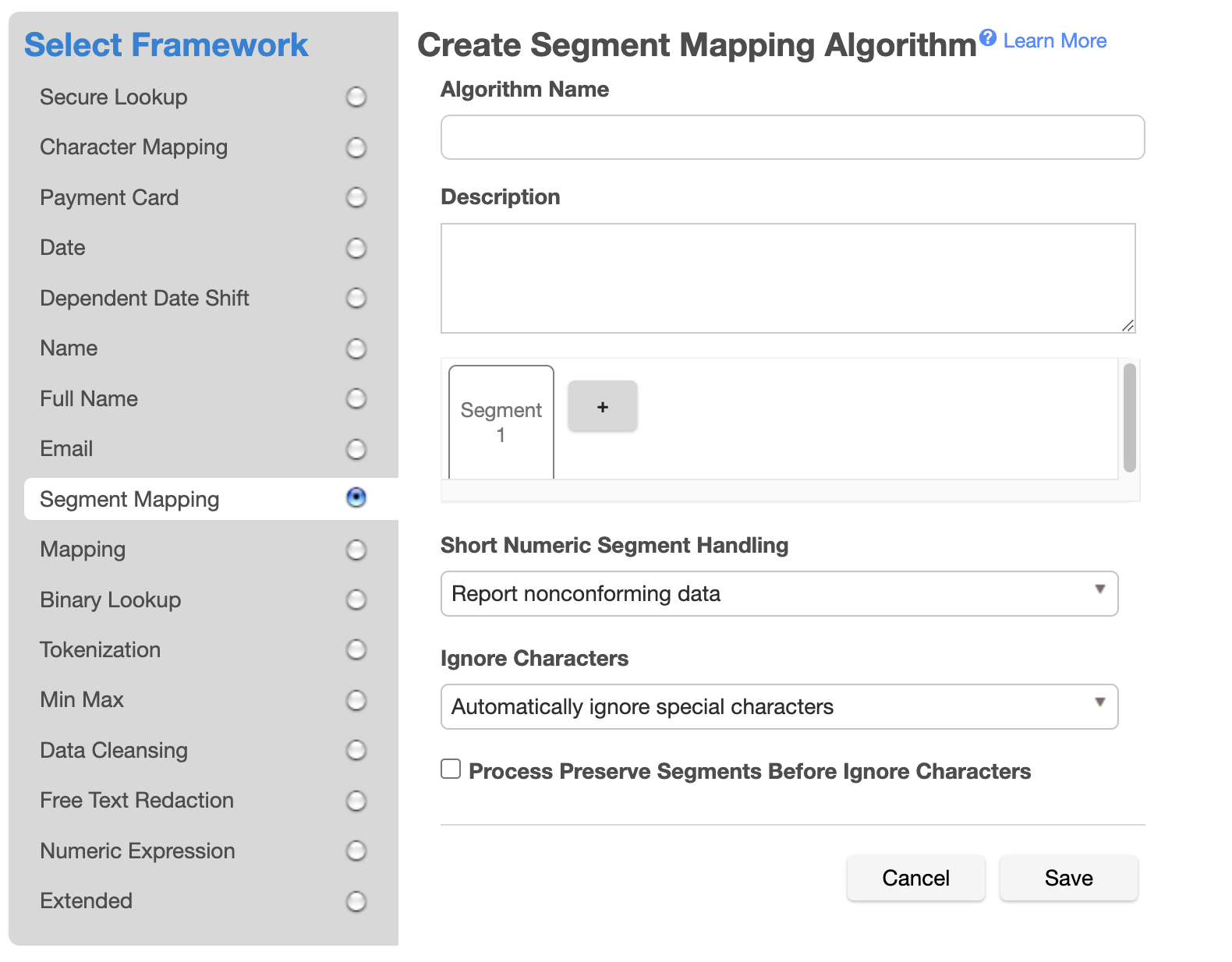Enable Process Preserve Segments Before Ignore Characters
The width and height of the screenshot is (1232, 962).
click(x=451, y=769)
